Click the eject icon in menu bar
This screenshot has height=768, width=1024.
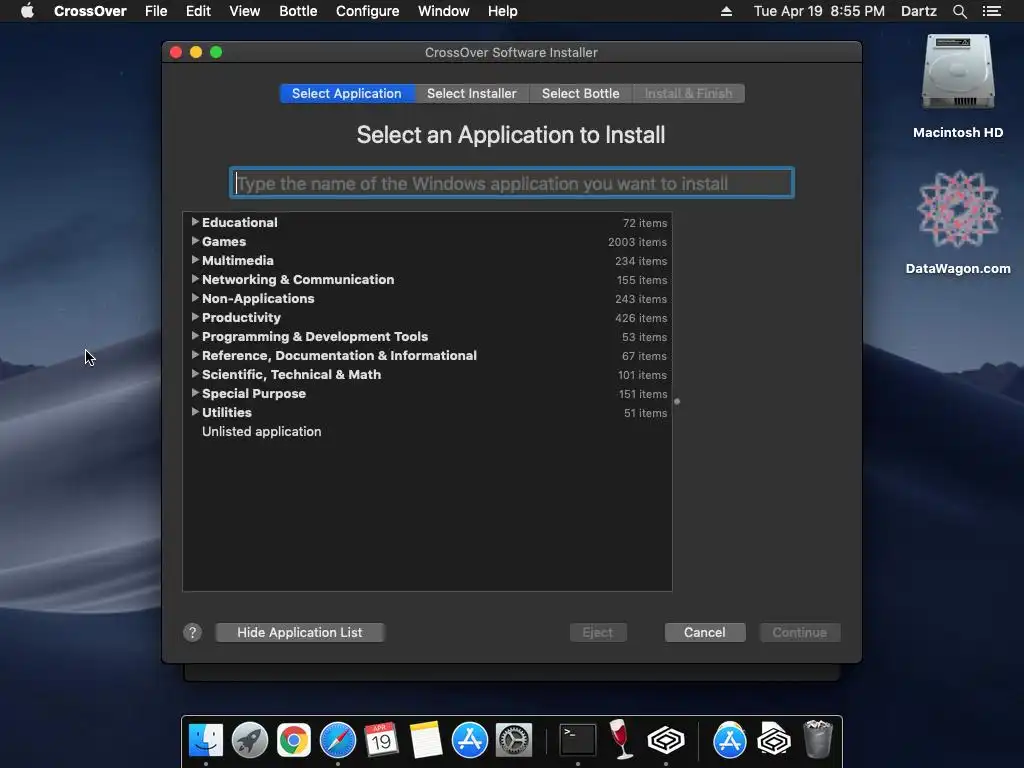click(x=726, y=11)
